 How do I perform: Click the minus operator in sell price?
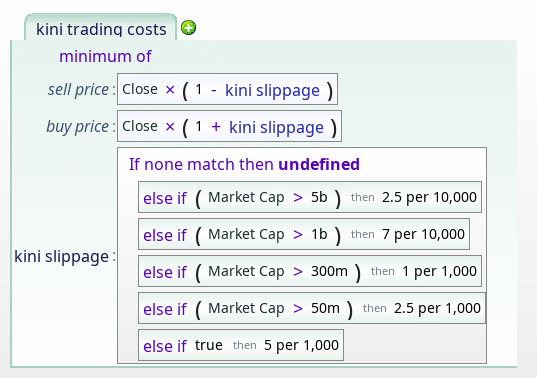[x=214, y=90]
